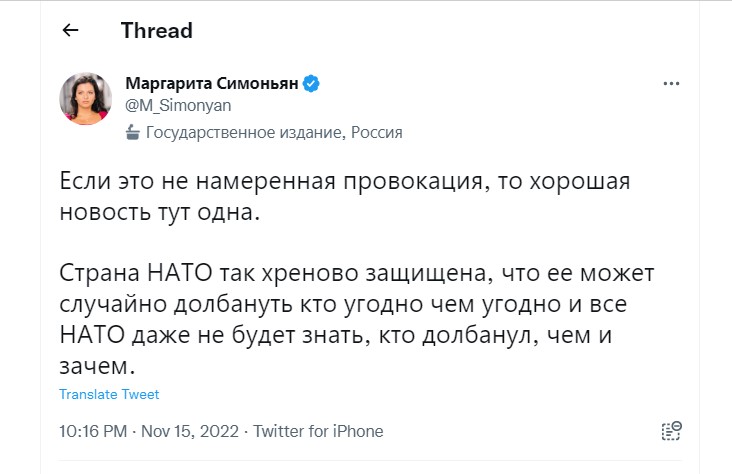The width and height of the screenshot is (732, 474).
Task: Click the final word 'зачем.' of the tweet
Action: (95, 365)
